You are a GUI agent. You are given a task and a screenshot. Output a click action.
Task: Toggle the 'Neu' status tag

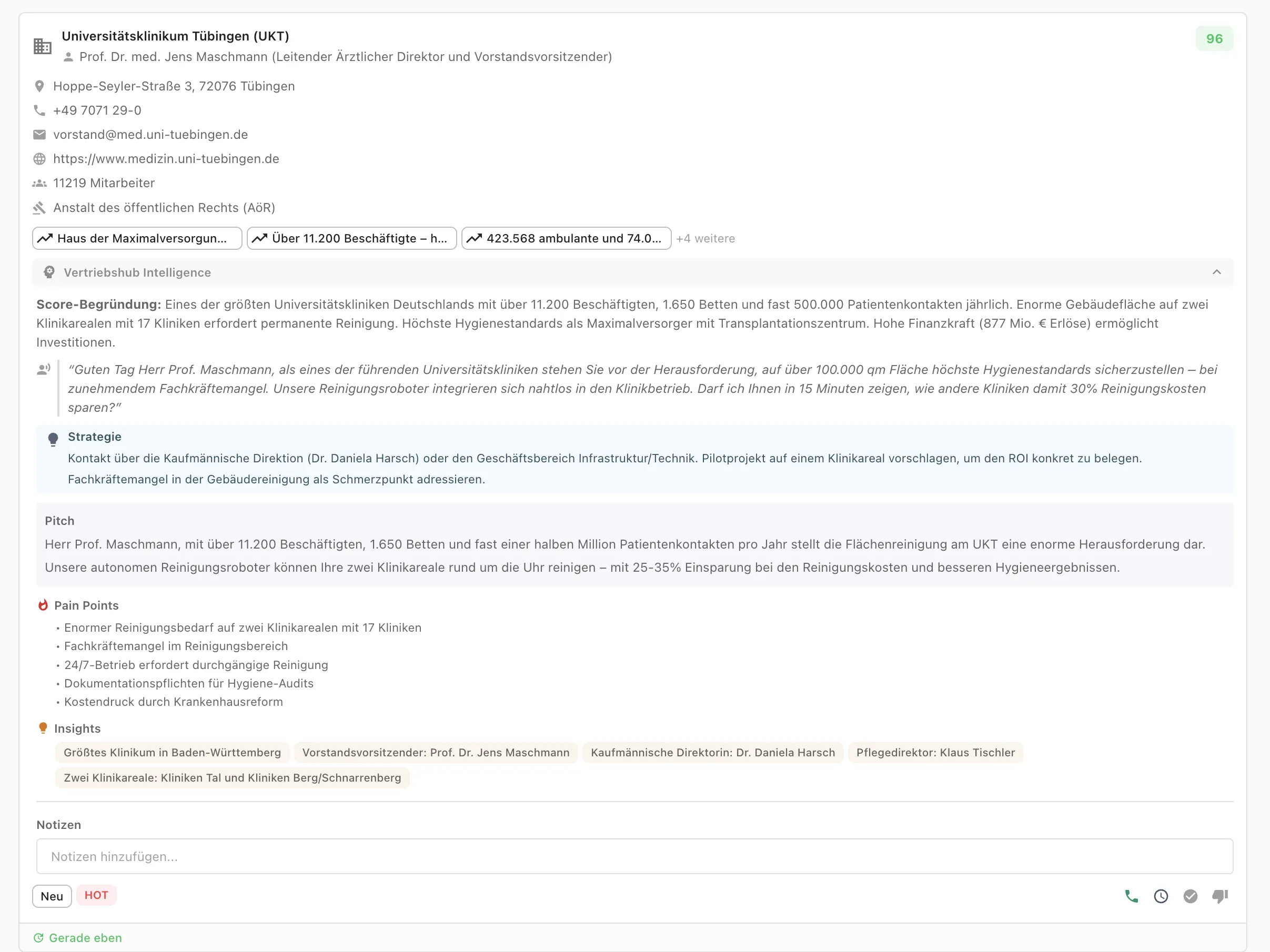[52, 896]
